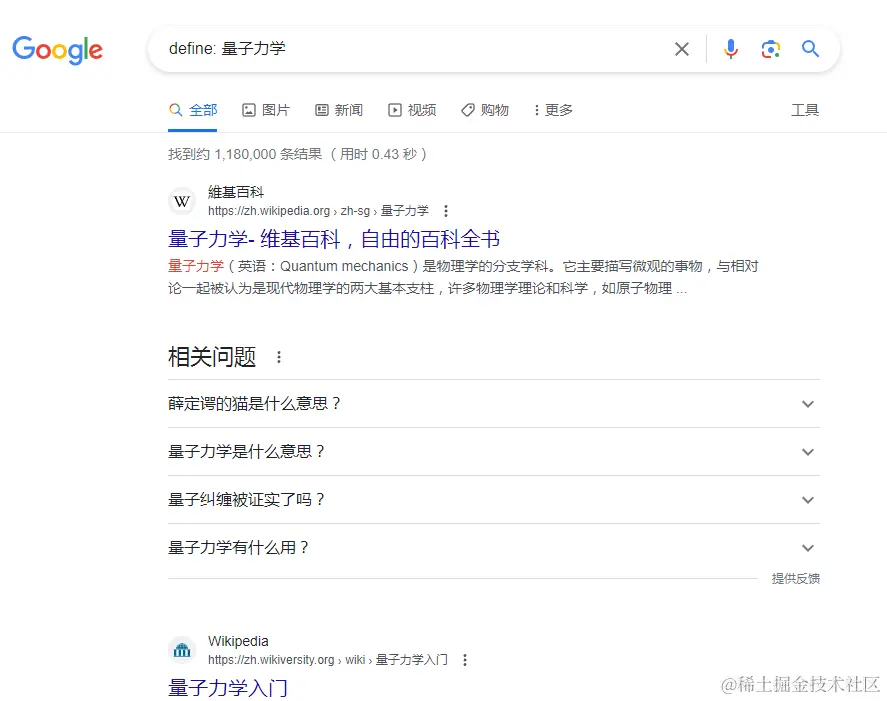Click the zh.wikiversity.org URL breadcrumb
The height and width of the screenshot is (701, 887).
328,660
